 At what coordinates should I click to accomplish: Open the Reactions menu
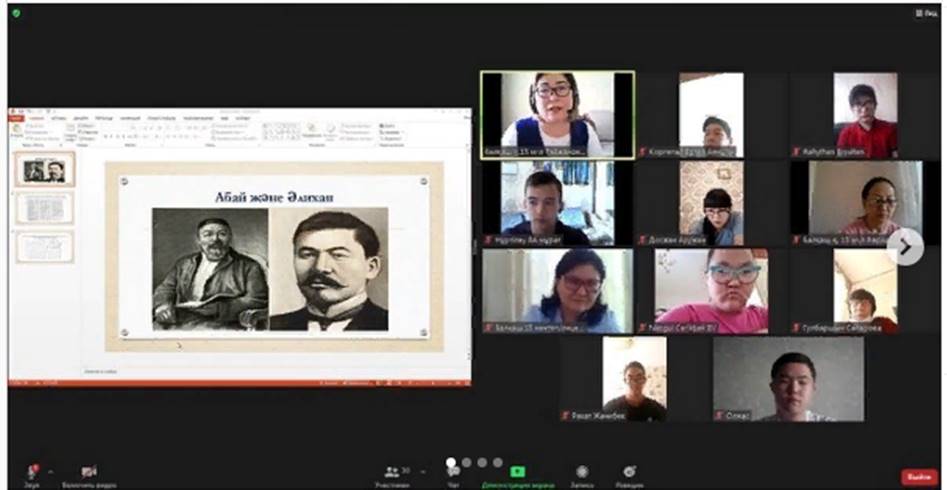[629, 471]
